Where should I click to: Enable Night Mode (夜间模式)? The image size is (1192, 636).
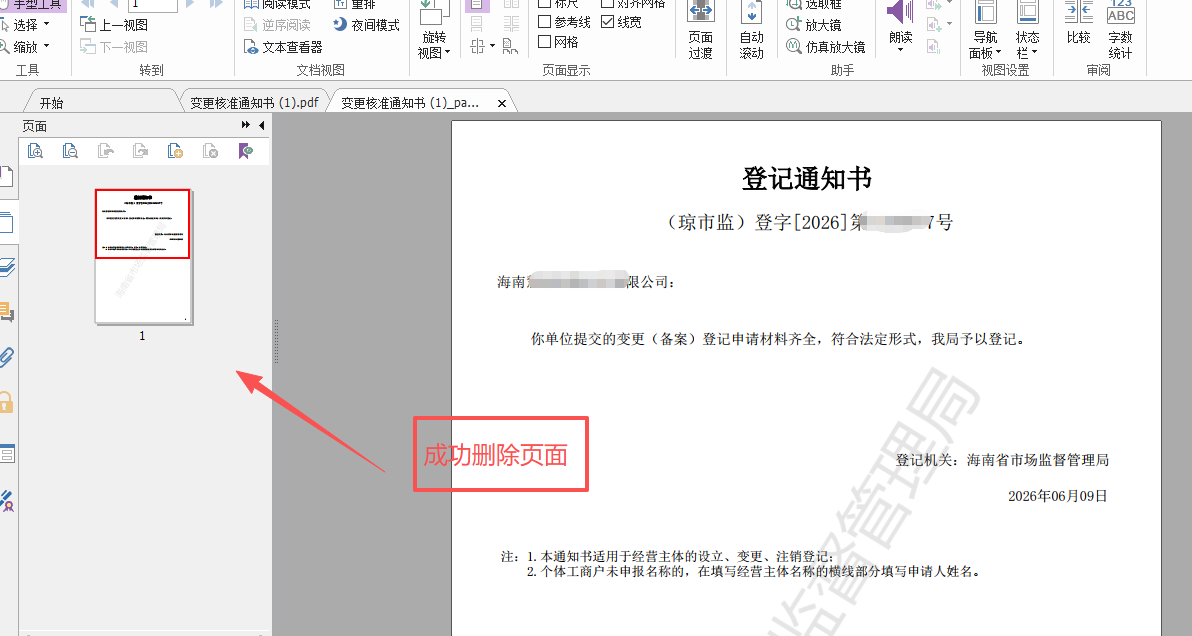point(366,25)
